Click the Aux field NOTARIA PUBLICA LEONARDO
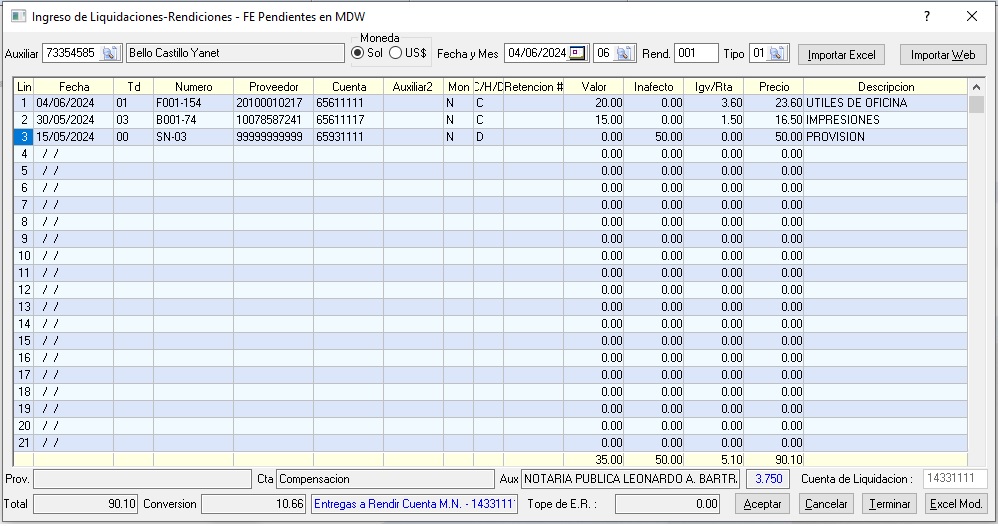The image size is (1000, 526). (x=631, y=479)
